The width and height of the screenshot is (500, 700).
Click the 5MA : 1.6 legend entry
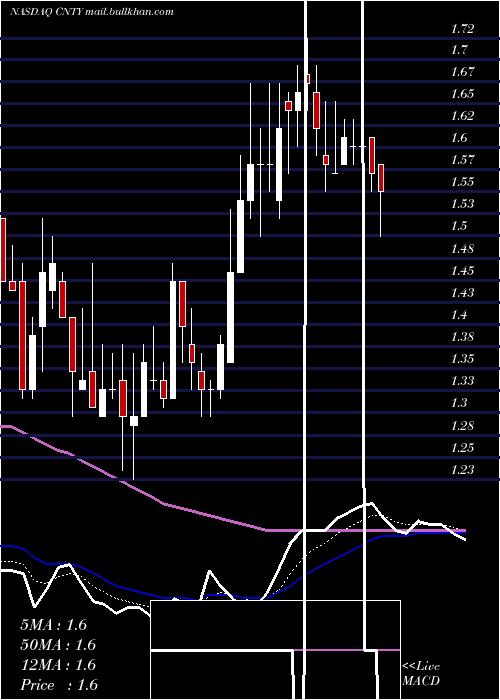pyautogui.click(x=54, y=625)
